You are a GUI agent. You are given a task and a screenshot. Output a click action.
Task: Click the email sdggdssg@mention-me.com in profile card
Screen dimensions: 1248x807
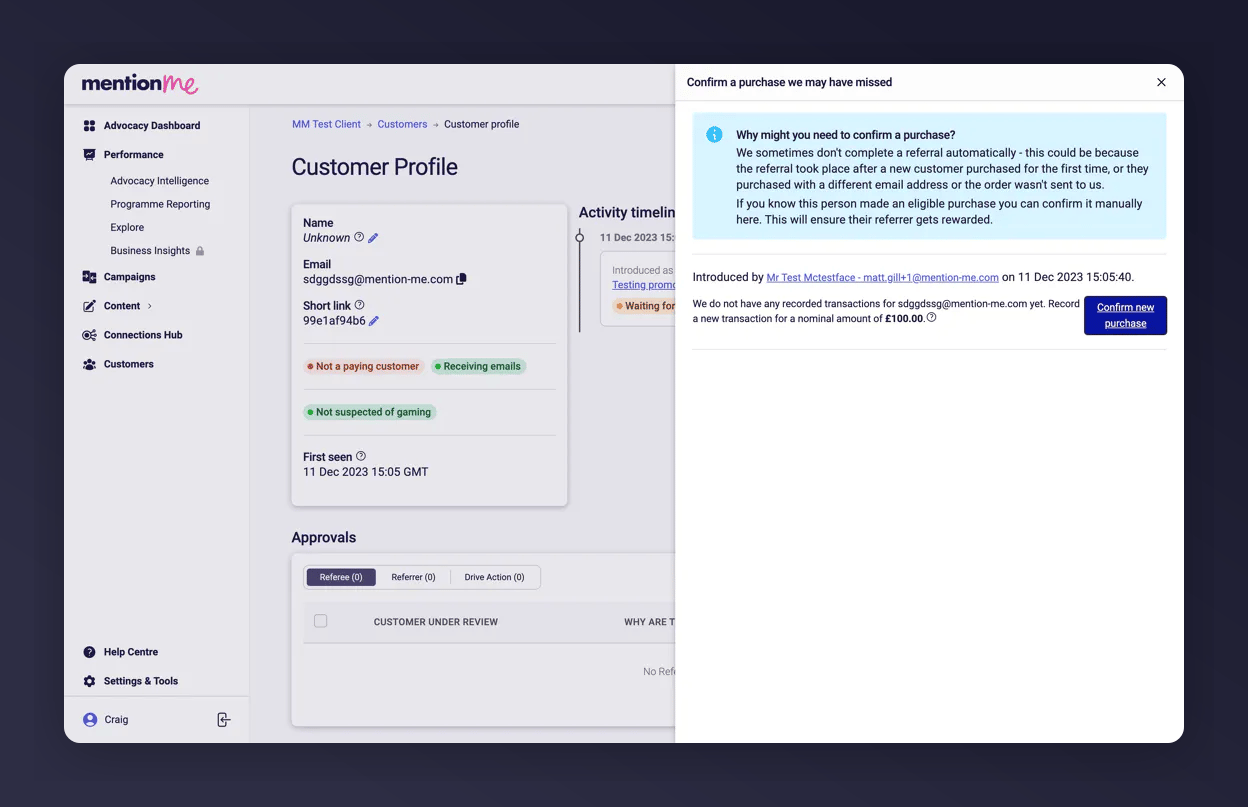378,279
